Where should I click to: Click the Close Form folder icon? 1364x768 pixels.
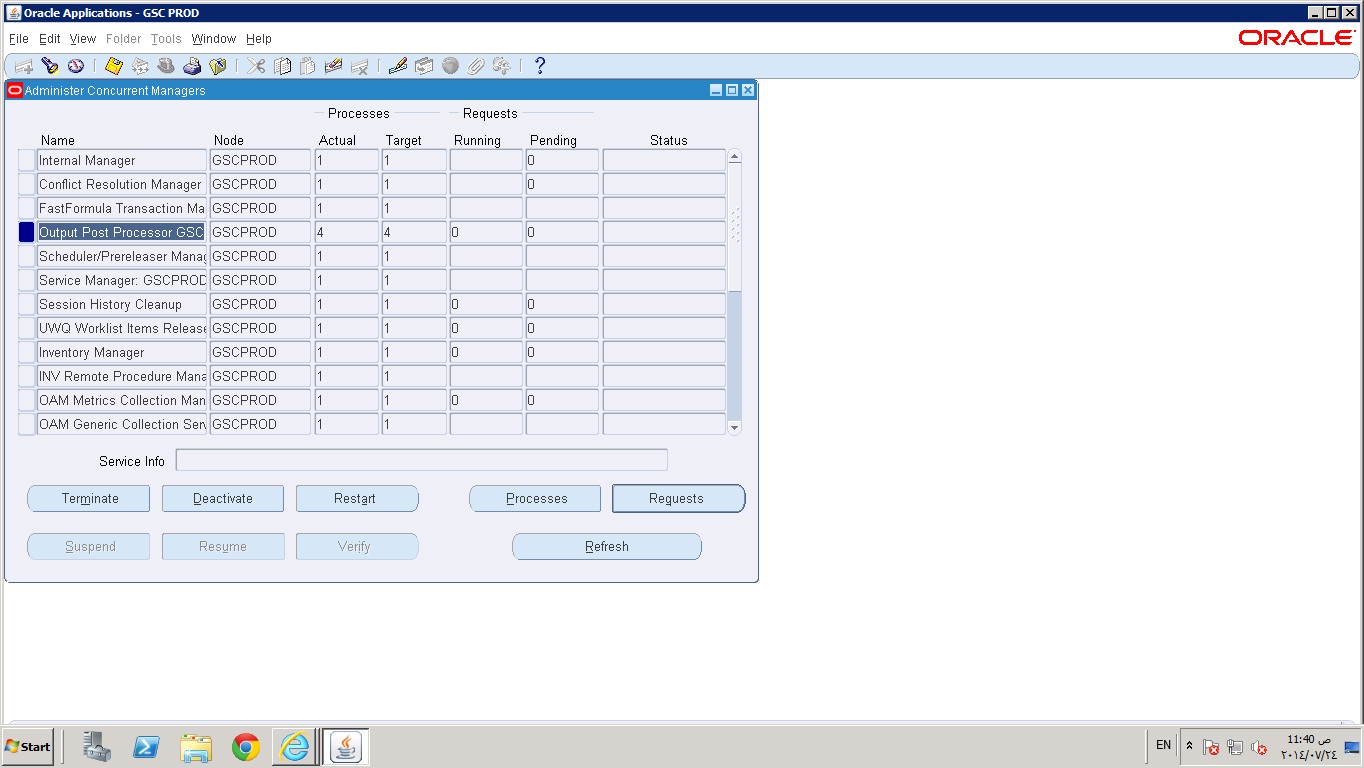pos(218,66)
